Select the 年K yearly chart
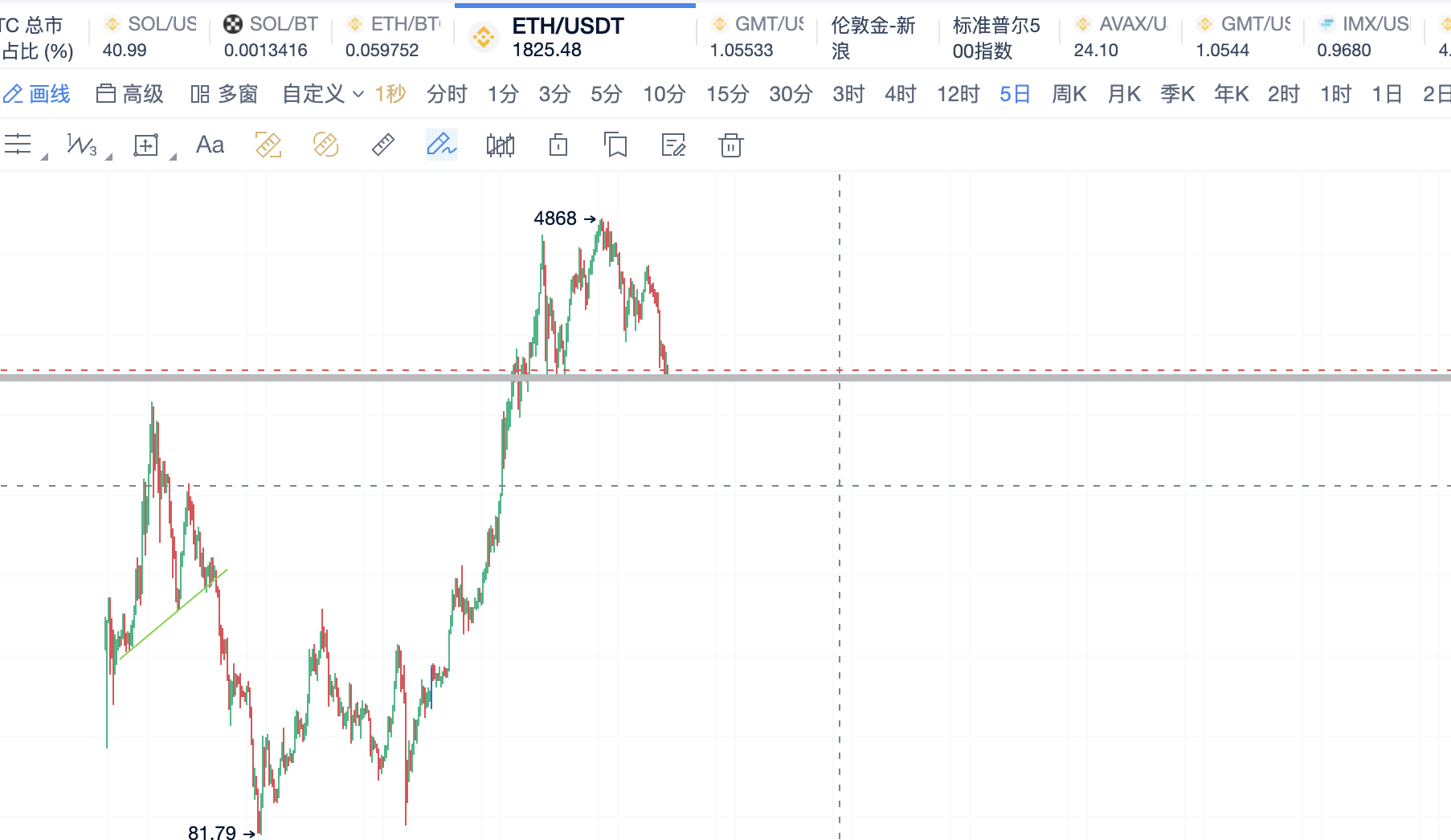The height and width of the screenshot is (840, 1451). 1231,94
